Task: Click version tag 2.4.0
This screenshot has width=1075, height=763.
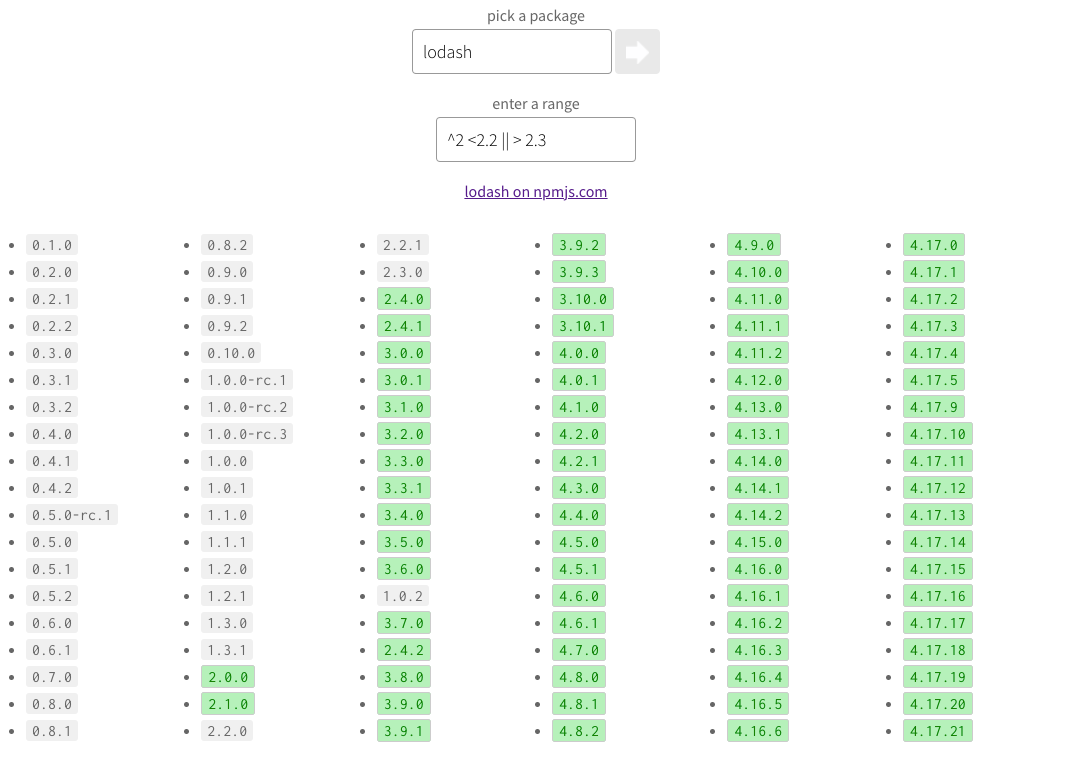Action: (404, 299)
